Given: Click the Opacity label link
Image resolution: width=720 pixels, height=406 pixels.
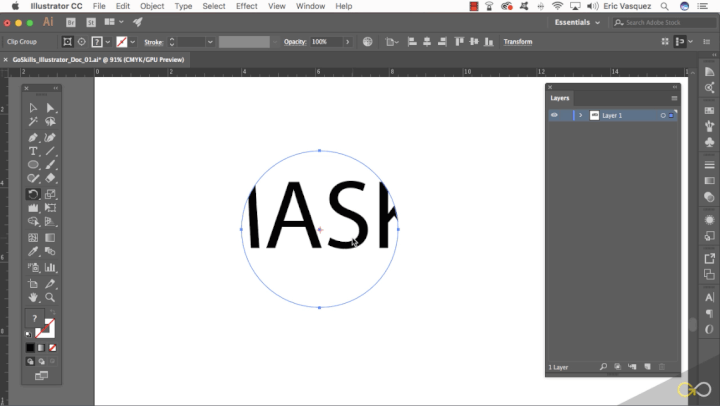Looking at the screenshot, I should point(294,42).
